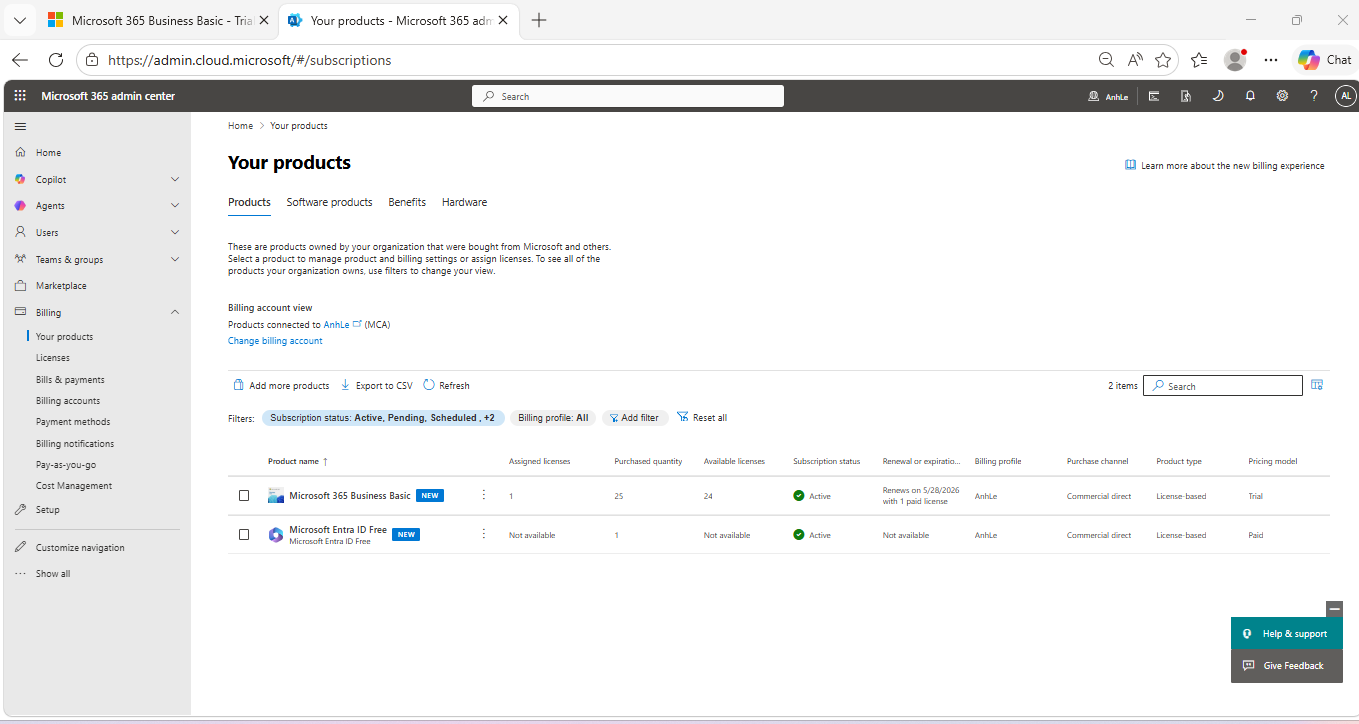Go back with the browser back arrow
This screenshot has width=1359, height=724.
[x=20, y=60]
